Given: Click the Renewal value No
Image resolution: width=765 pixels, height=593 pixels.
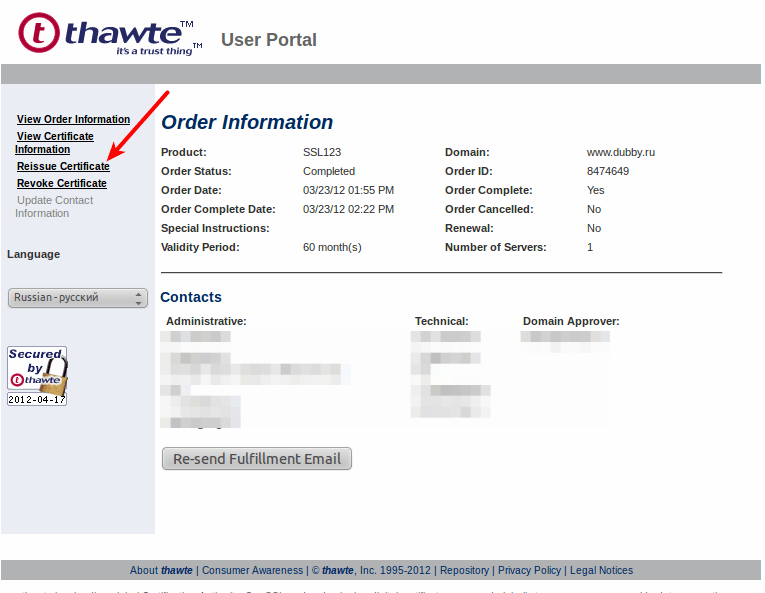Looking at the screenshot, I should (594, 228).
